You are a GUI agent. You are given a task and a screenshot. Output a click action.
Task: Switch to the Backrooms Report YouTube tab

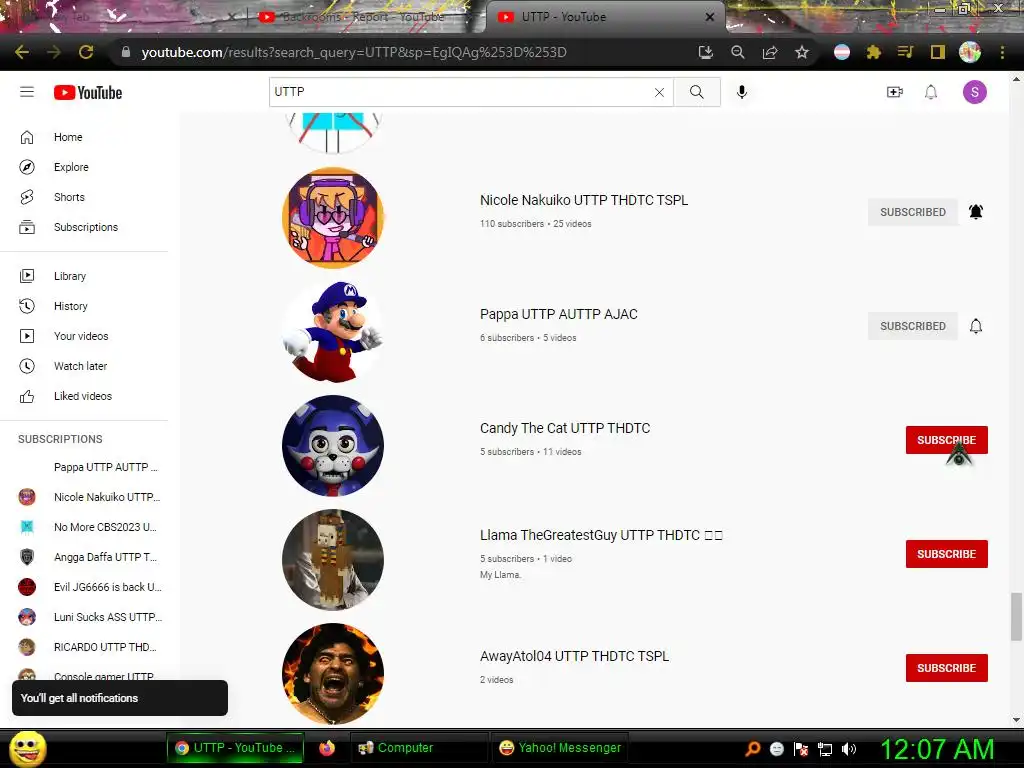[x=363, y=17]
